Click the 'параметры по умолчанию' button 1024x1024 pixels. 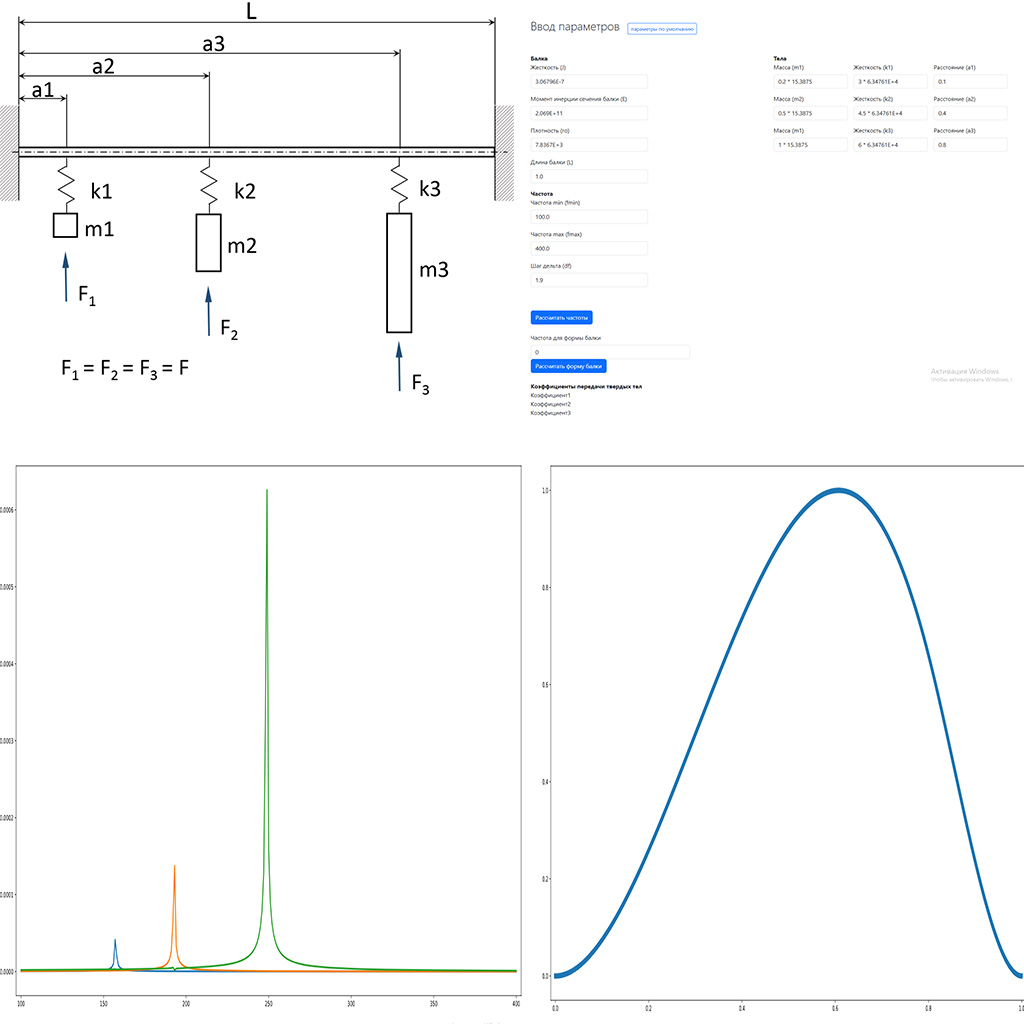click(x=662, y=29)
